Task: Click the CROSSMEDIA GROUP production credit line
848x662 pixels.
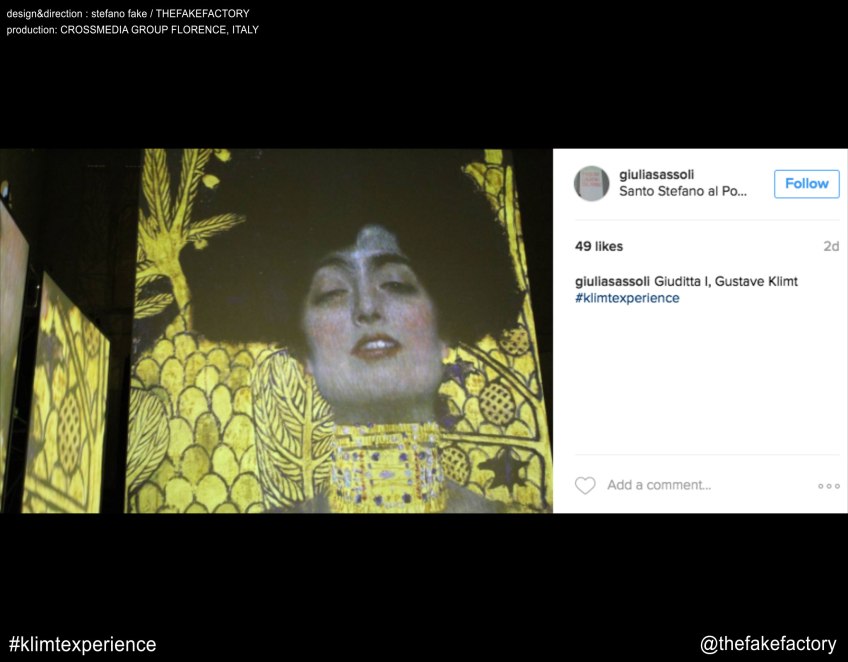Action: pos(132,30)
